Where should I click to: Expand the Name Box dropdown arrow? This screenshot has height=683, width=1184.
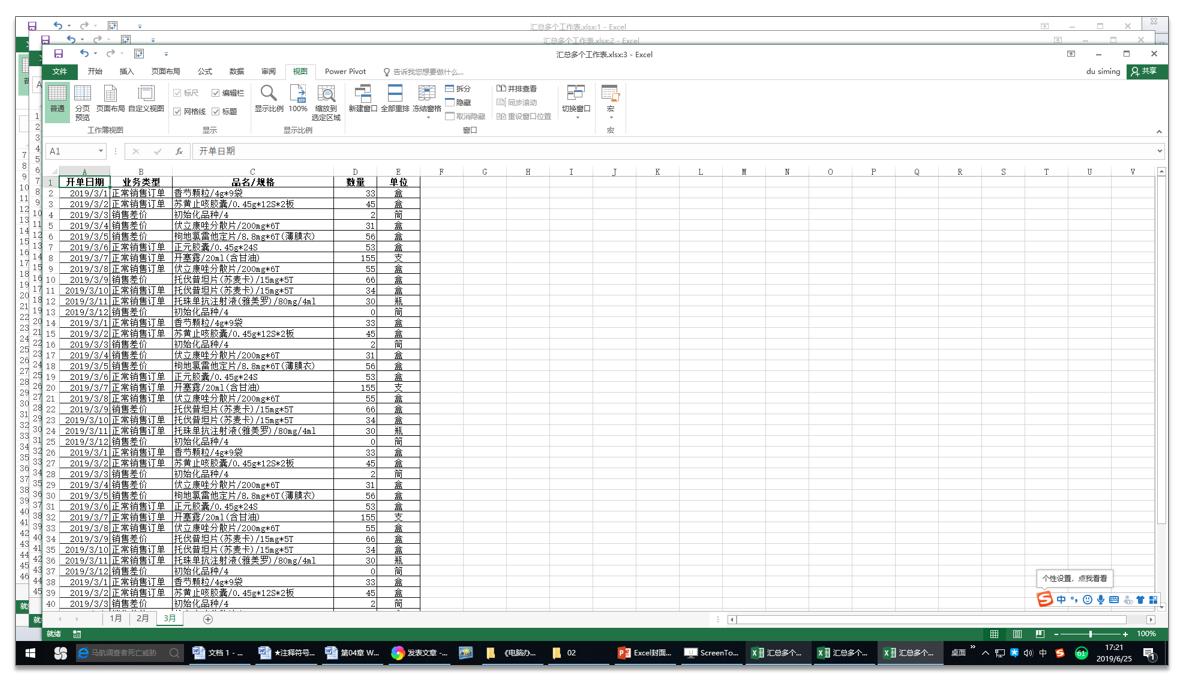point(101,151)
